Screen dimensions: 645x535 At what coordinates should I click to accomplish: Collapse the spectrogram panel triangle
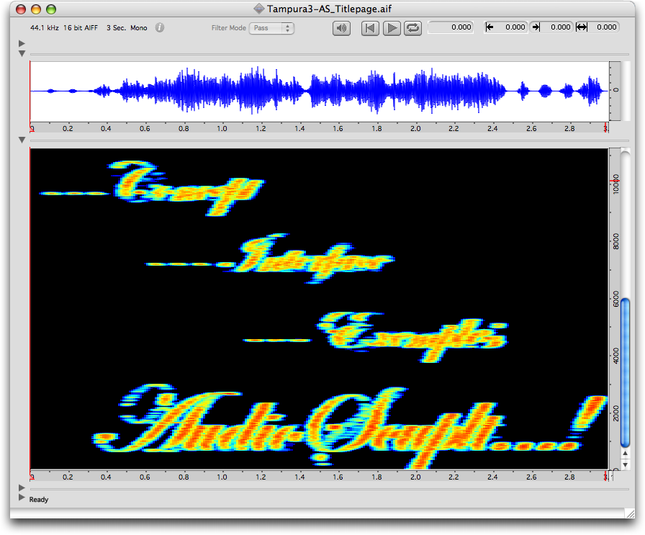click(x=22, y=141)
